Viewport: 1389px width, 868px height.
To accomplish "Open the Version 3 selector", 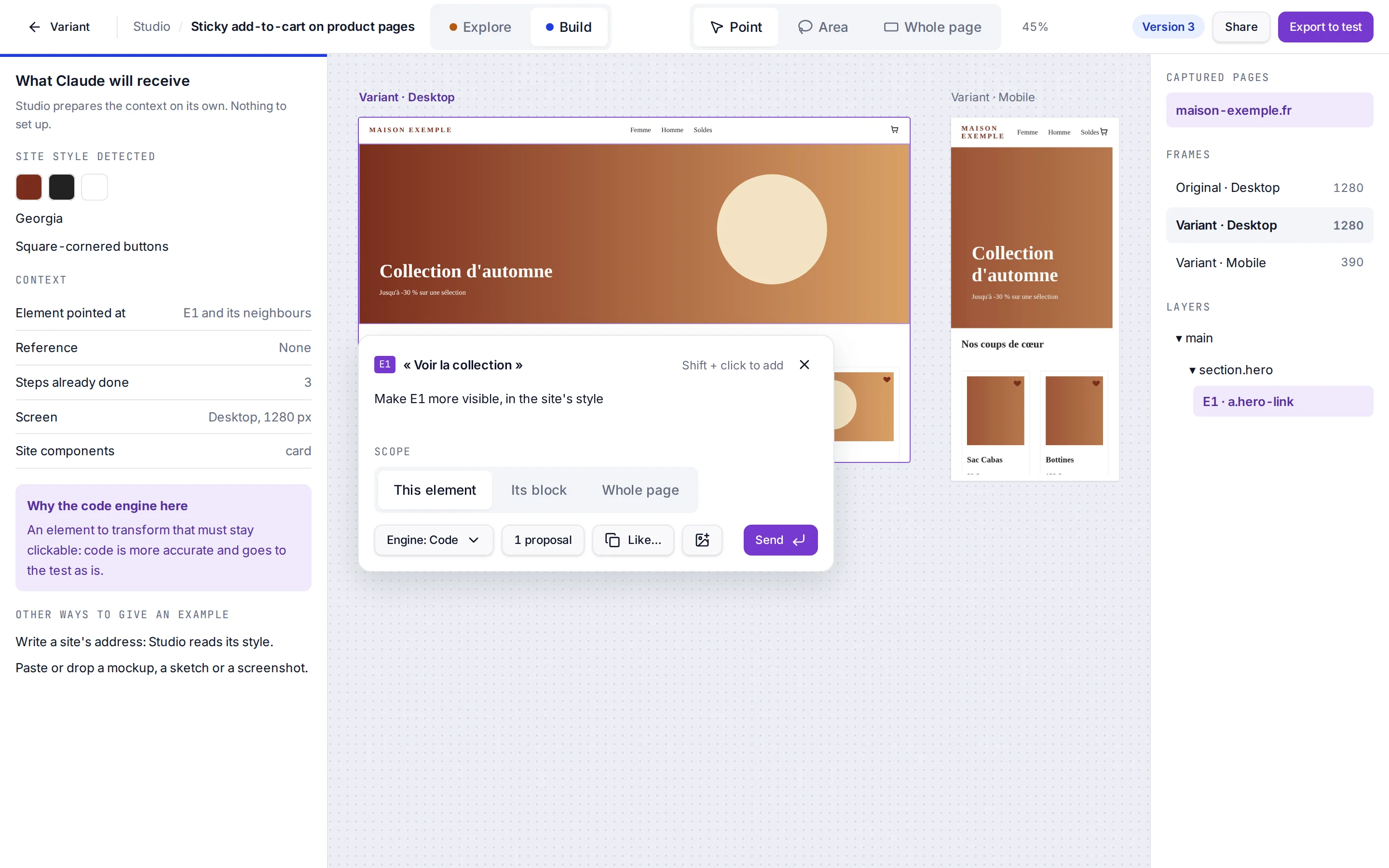I will click(1168, 27).
